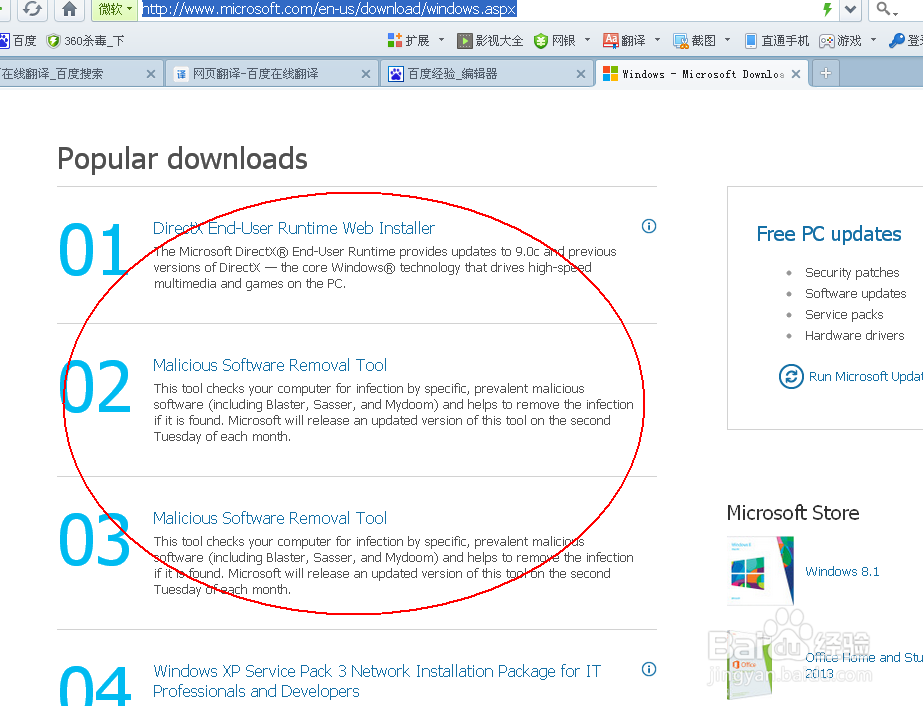Click the green lightning speed-mode icon
923x706 pixels.
[x=828, y=9]
